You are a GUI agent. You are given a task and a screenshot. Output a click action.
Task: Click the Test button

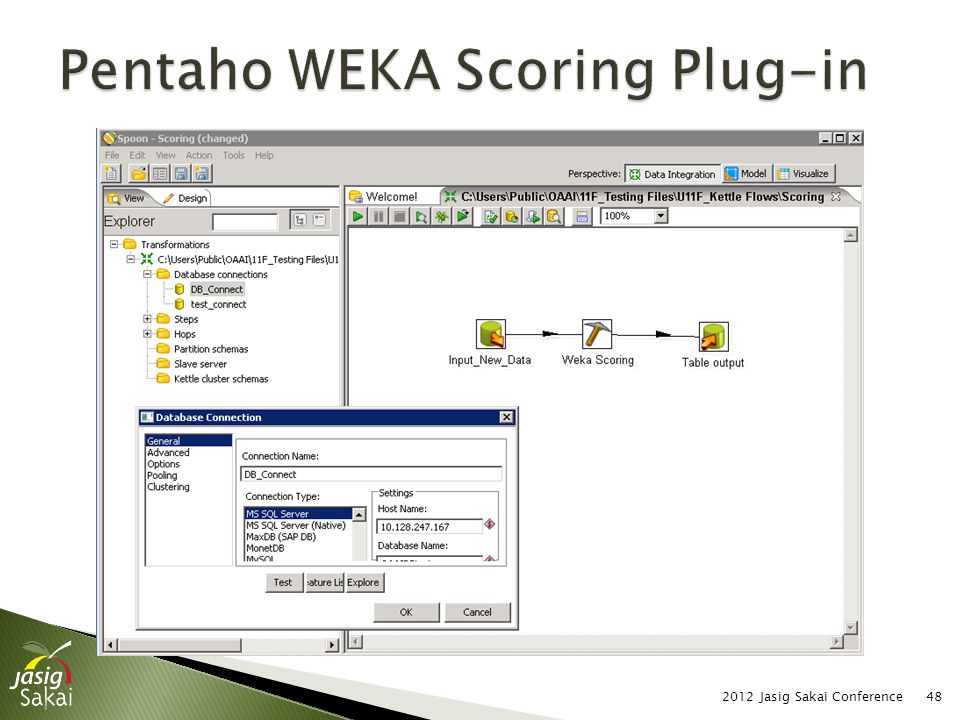coord(283,582)
